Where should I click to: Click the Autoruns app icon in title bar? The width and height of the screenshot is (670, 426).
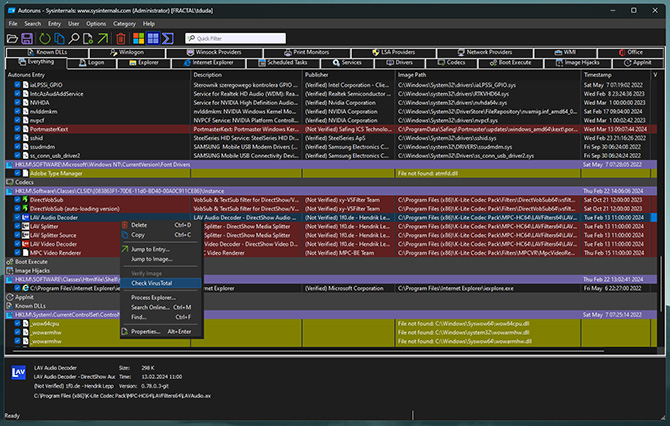point(12,10)
